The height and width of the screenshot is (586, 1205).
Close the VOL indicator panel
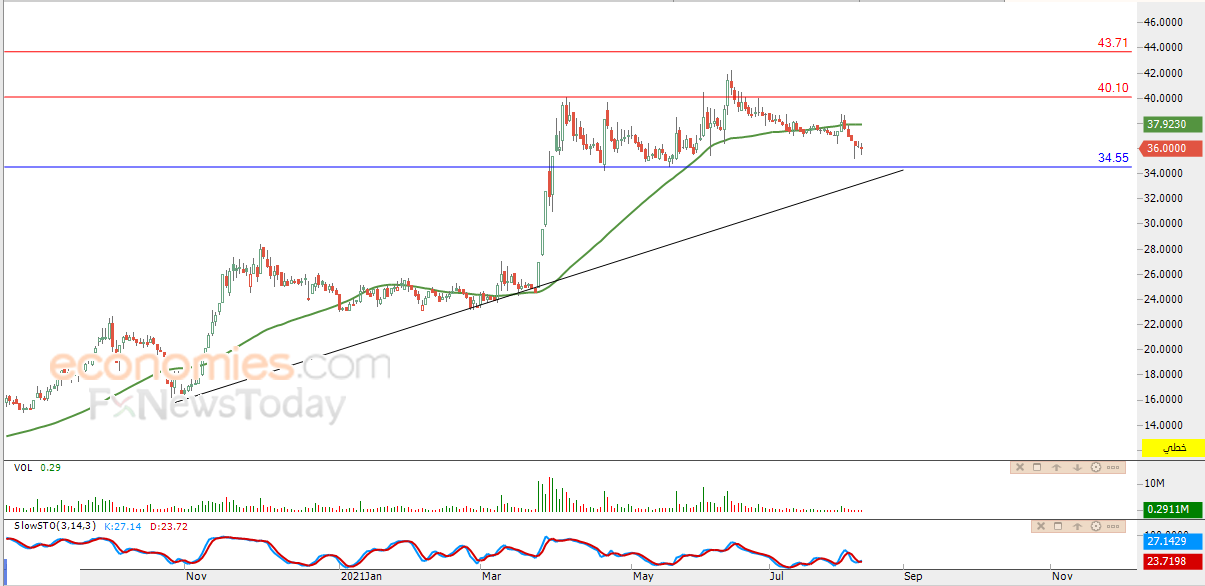point(1020,467)
